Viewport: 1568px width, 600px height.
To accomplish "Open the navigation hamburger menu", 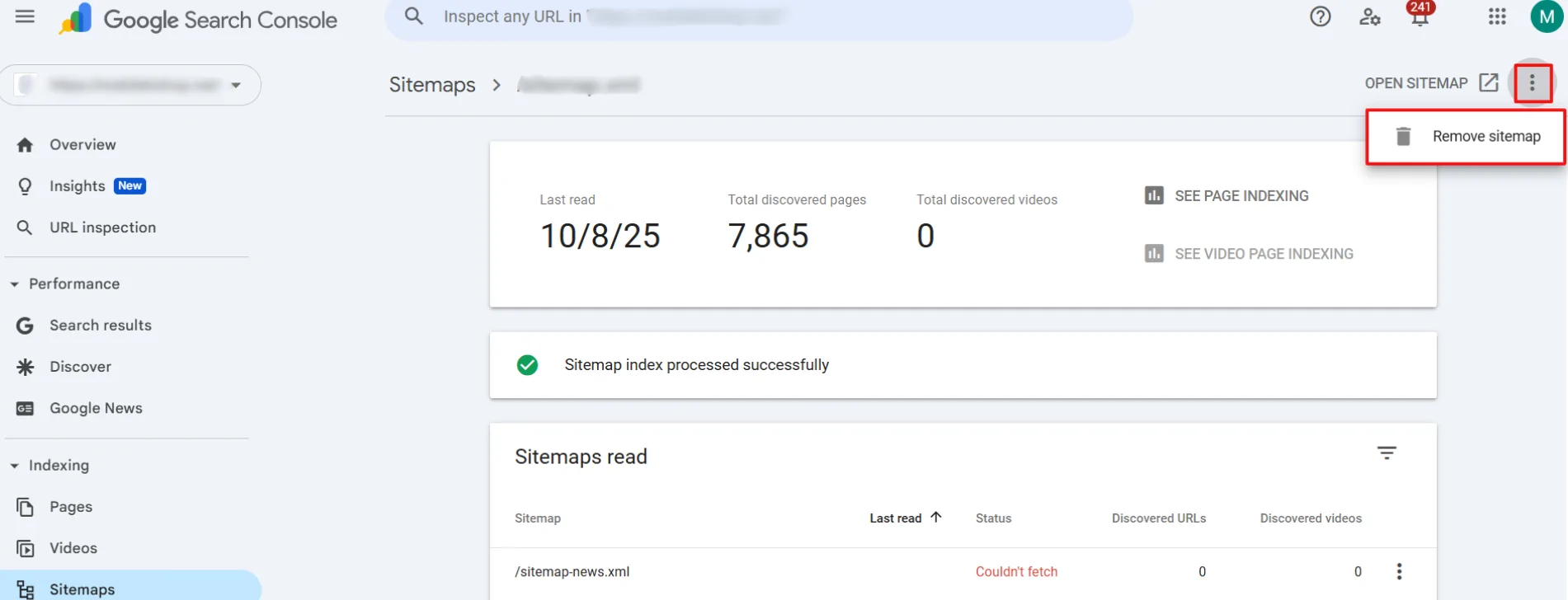I will pos(24,16).
